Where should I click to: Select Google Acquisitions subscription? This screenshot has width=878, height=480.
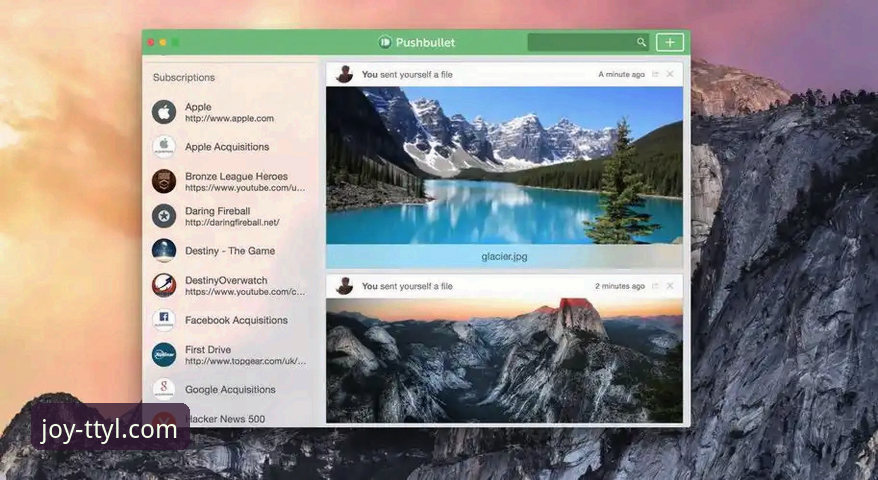(230, 389)
